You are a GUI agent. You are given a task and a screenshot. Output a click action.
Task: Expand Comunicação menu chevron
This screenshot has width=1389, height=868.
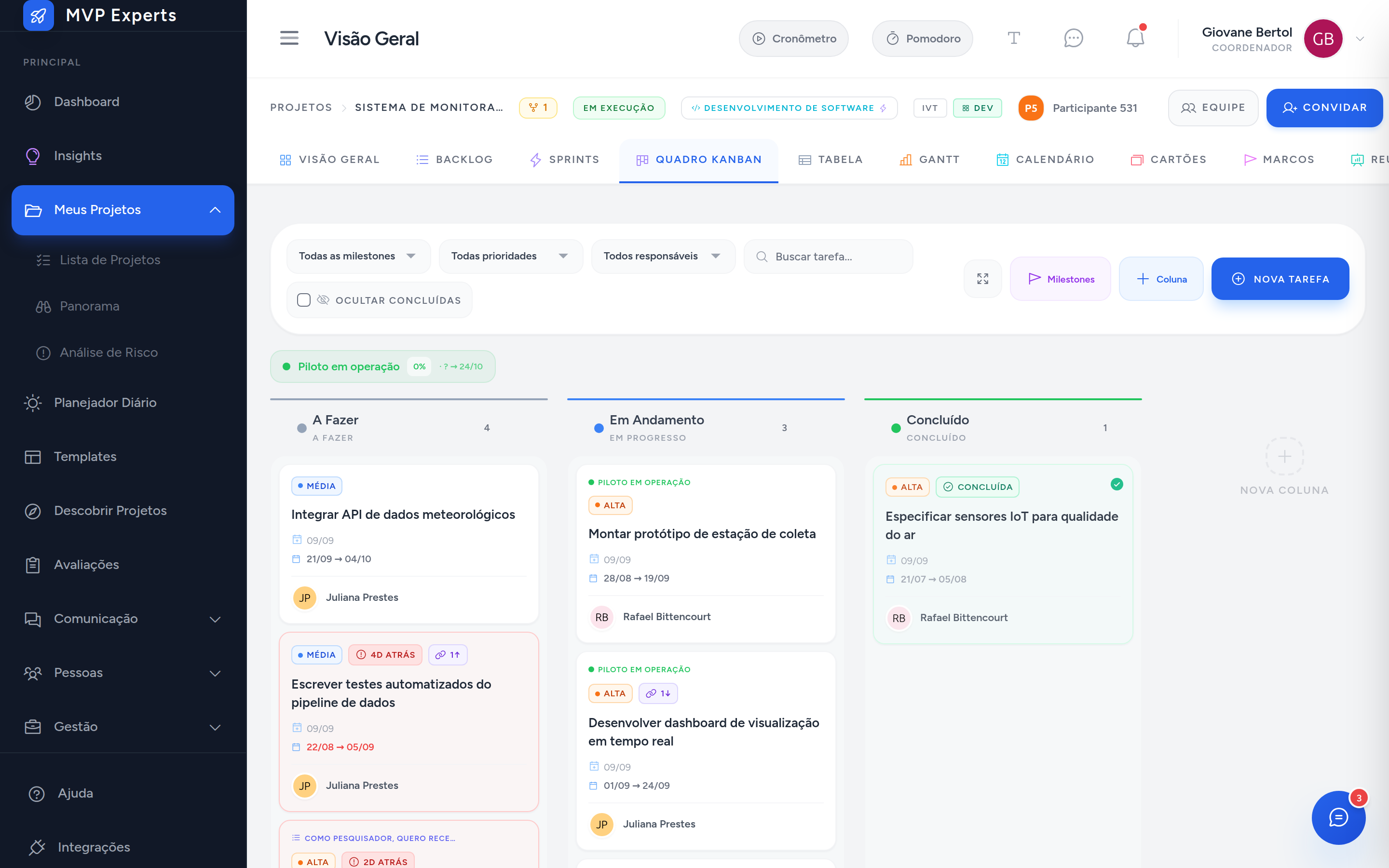(x=215, y=619)
